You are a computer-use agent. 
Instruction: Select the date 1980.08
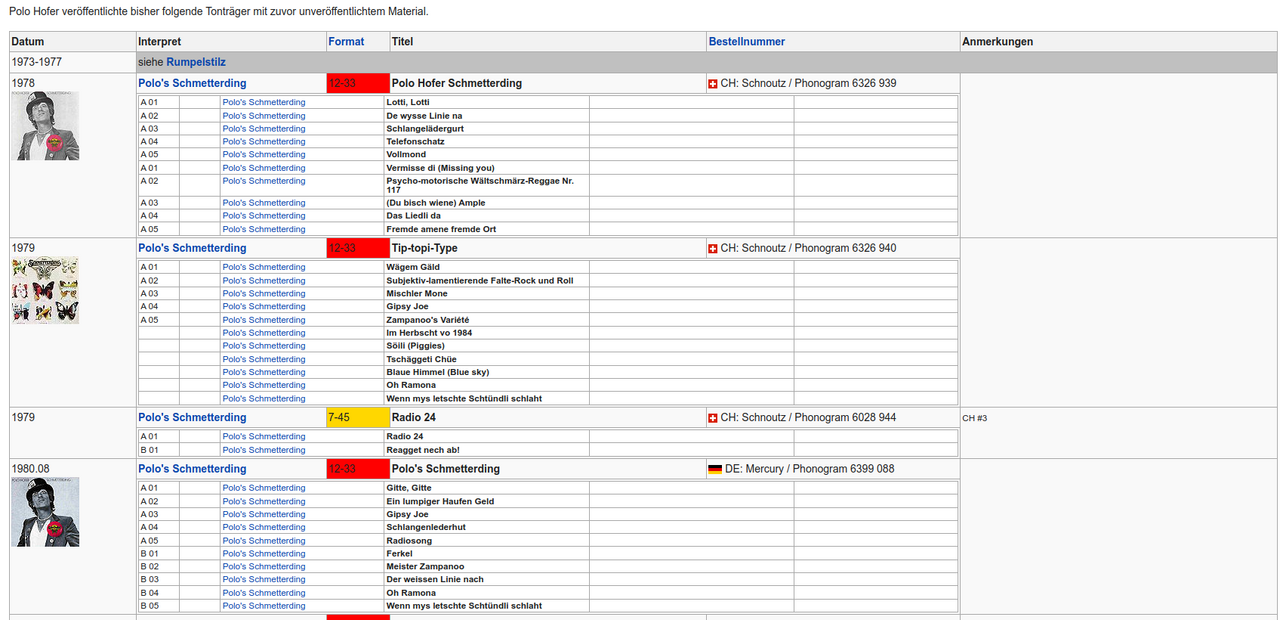31,469
